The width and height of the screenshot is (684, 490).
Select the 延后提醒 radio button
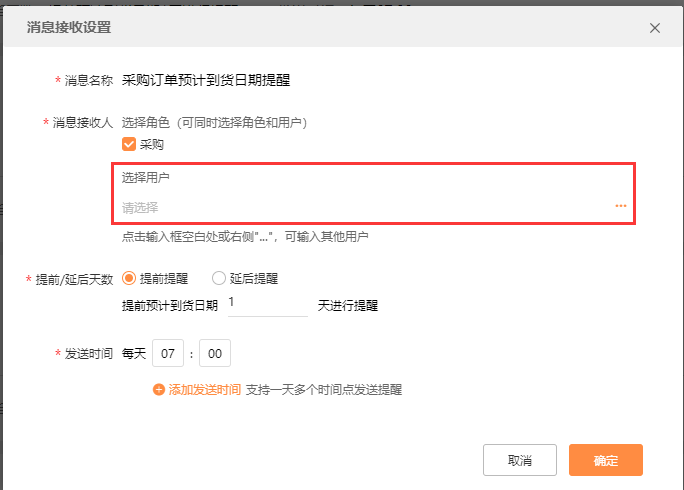[x=219, y=278]
